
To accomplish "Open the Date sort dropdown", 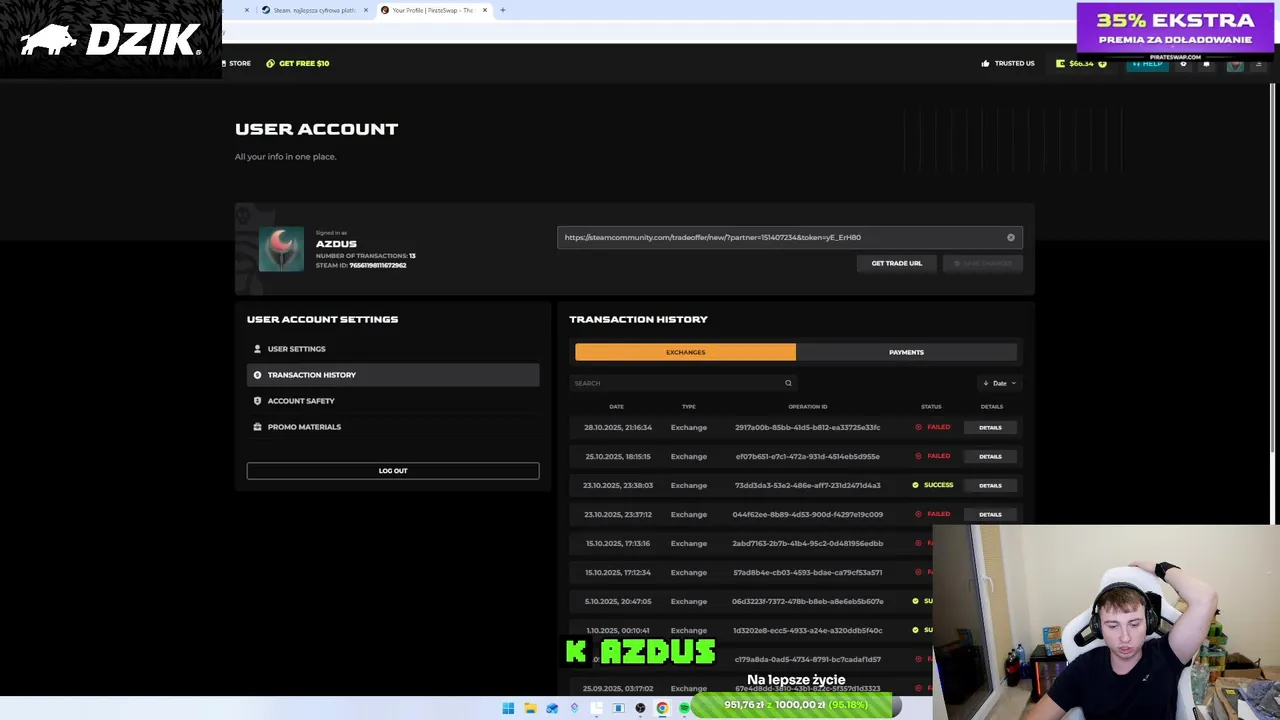I will click(x=999, y=383).
